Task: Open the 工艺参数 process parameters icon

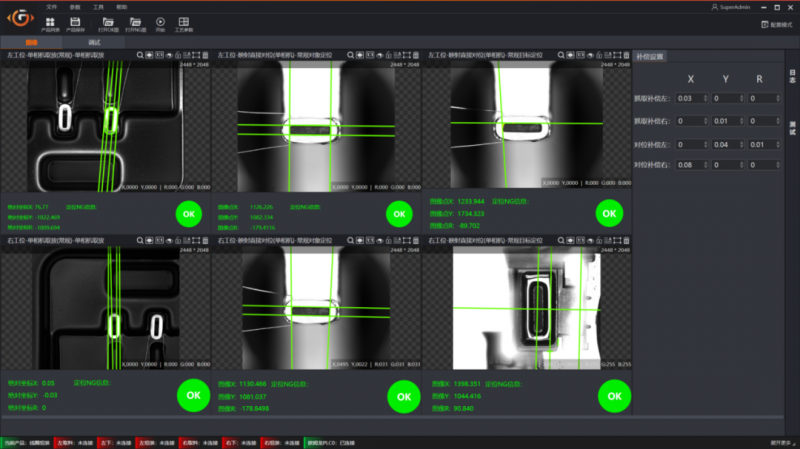Action: (x=183, y=22)
